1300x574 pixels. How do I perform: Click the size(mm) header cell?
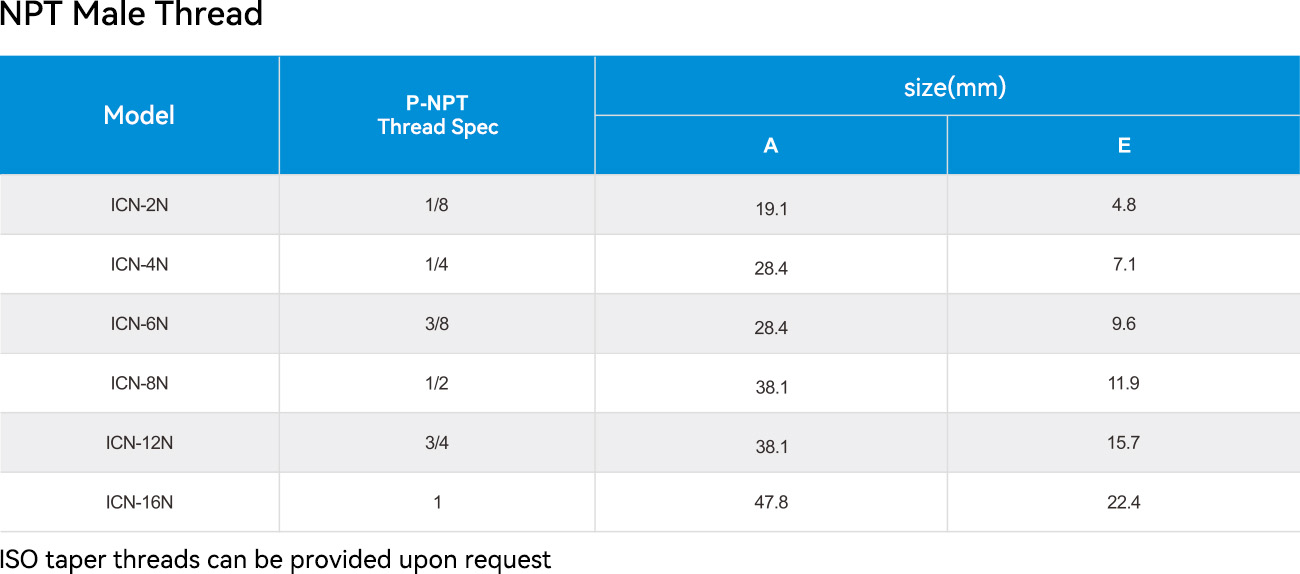point(948,86)
